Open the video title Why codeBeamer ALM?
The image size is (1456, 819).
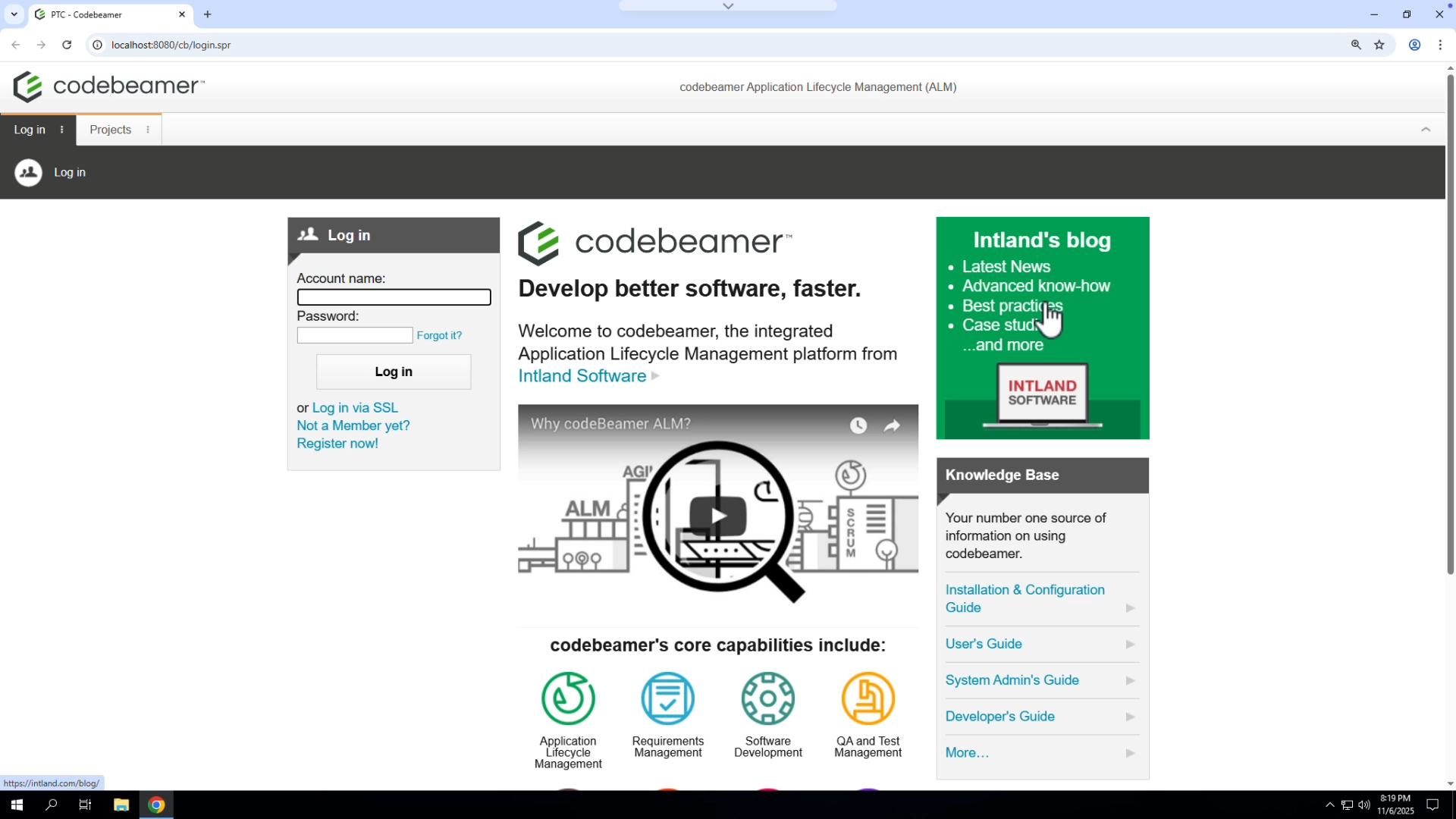[610, 424]
